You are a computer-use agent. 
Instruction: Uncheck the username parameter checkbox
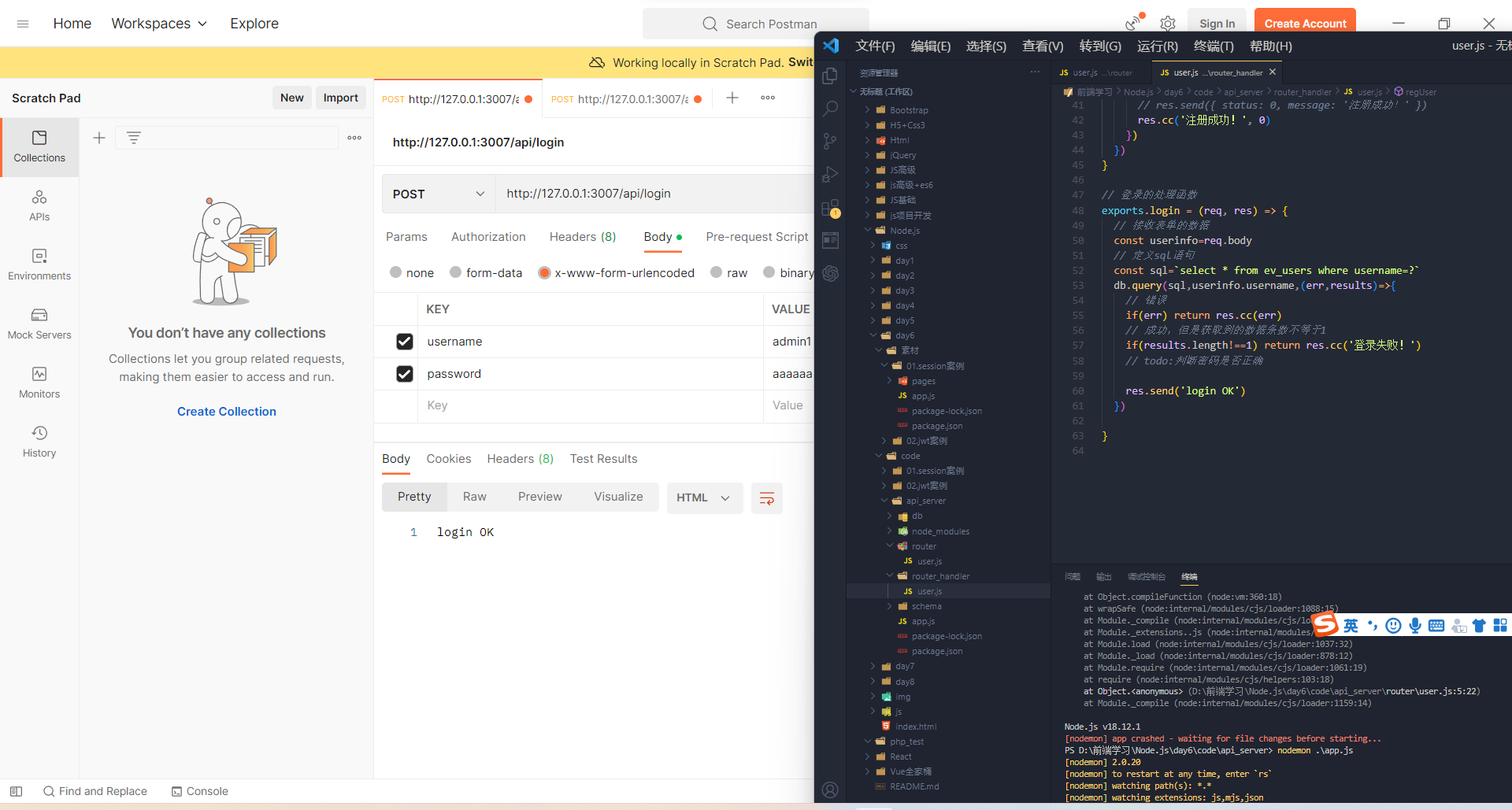(404, 342)
